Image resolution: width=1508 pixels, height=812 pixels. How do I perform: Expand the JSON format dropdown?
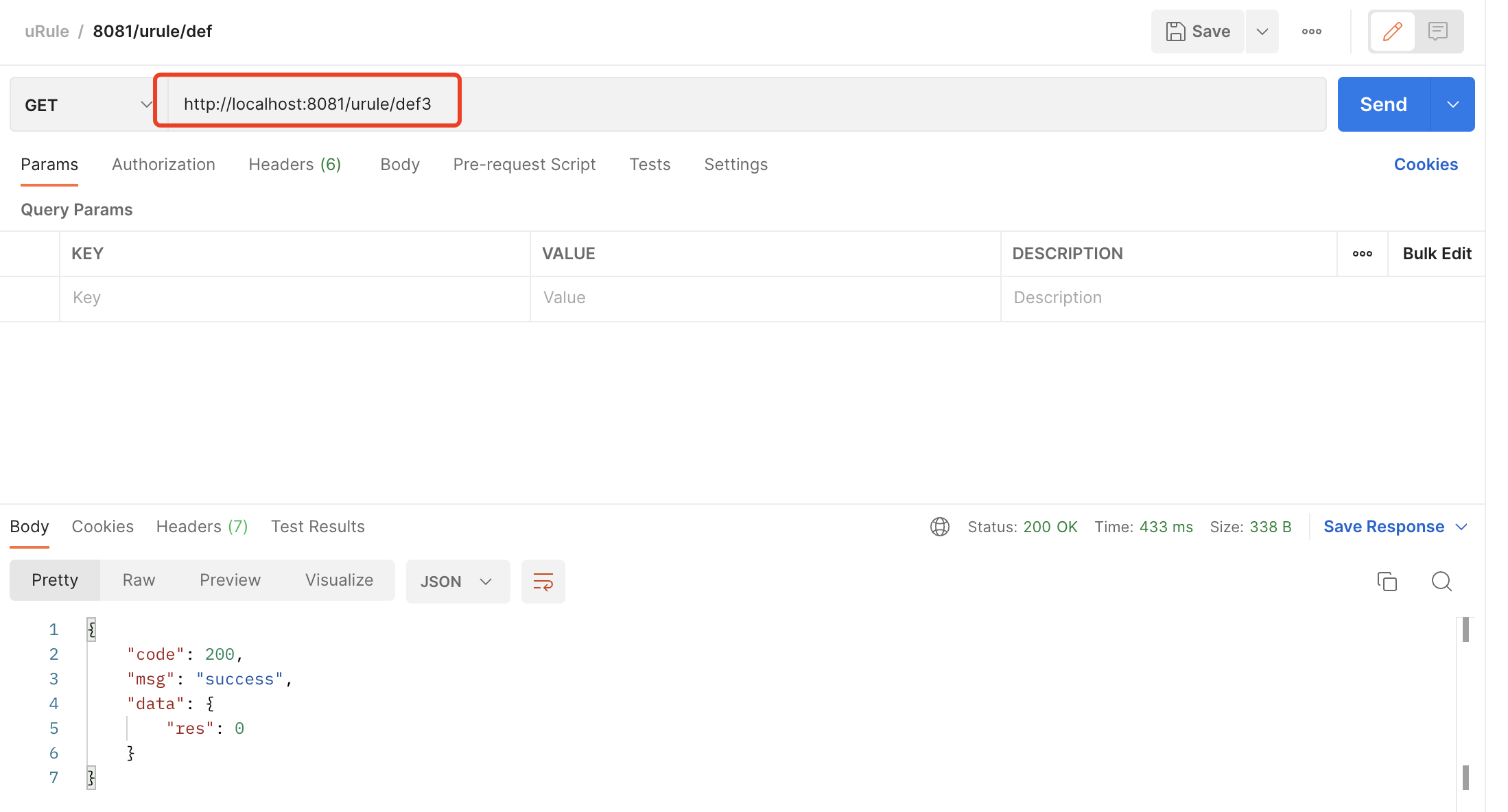(458, 582)
